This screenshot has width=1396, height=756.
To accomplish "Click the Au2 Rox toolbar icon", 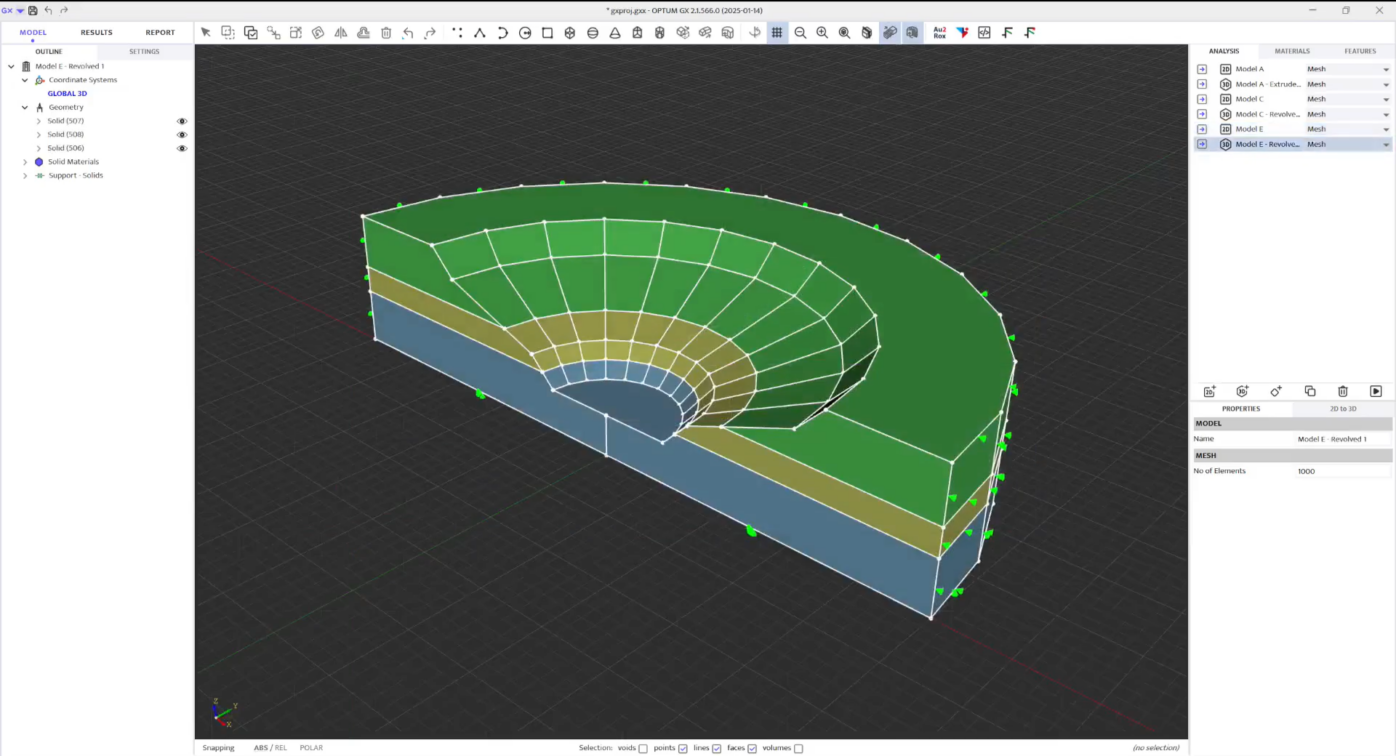I will [939, 31].
